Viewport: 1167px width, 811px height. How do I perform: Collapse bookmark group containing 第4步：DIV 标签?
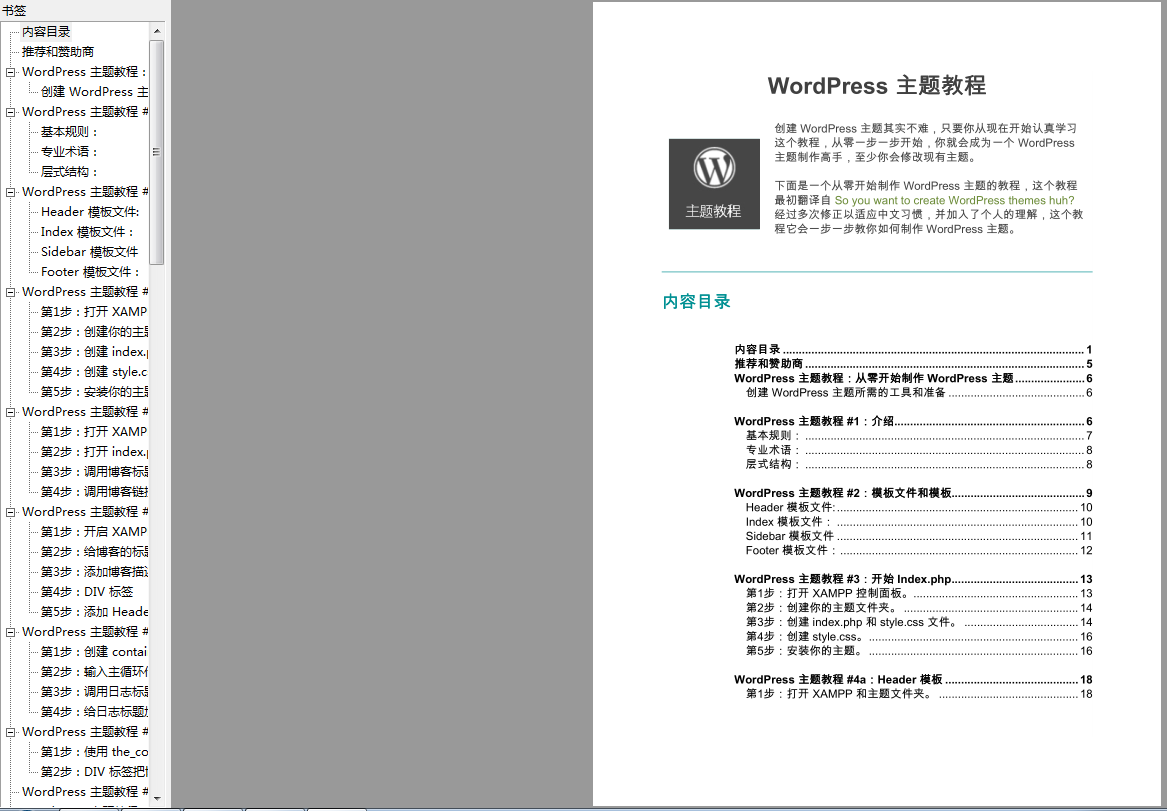click(10, 512)
